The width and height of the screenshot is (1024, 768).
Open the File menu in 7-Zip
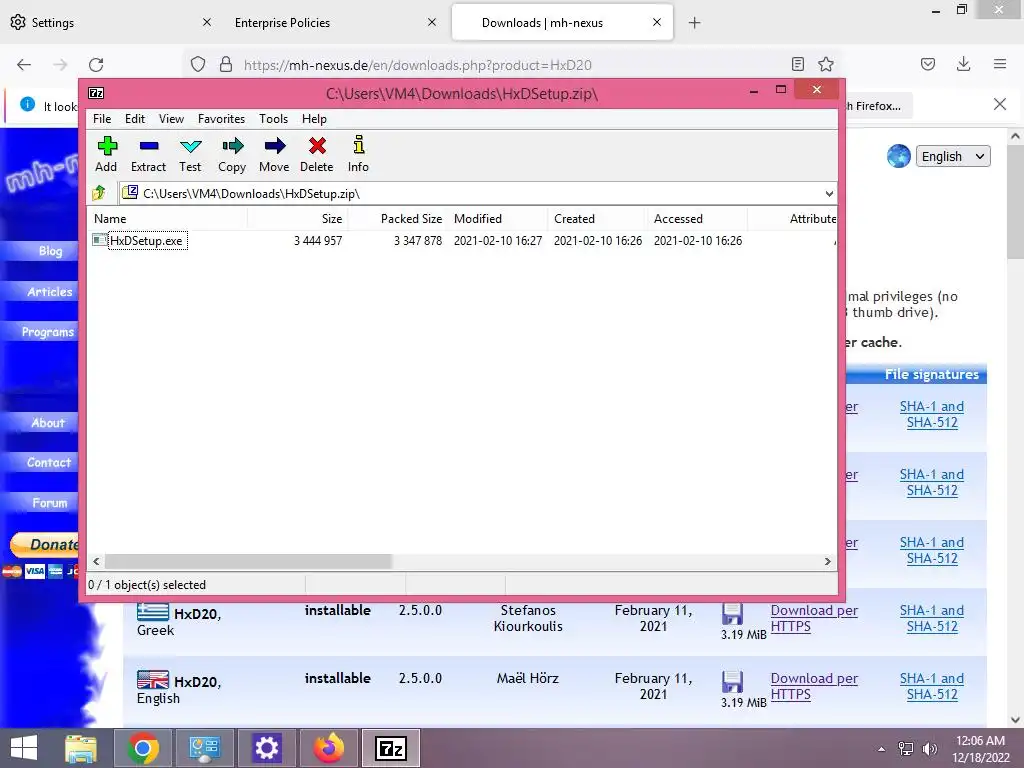pos(102,119)
